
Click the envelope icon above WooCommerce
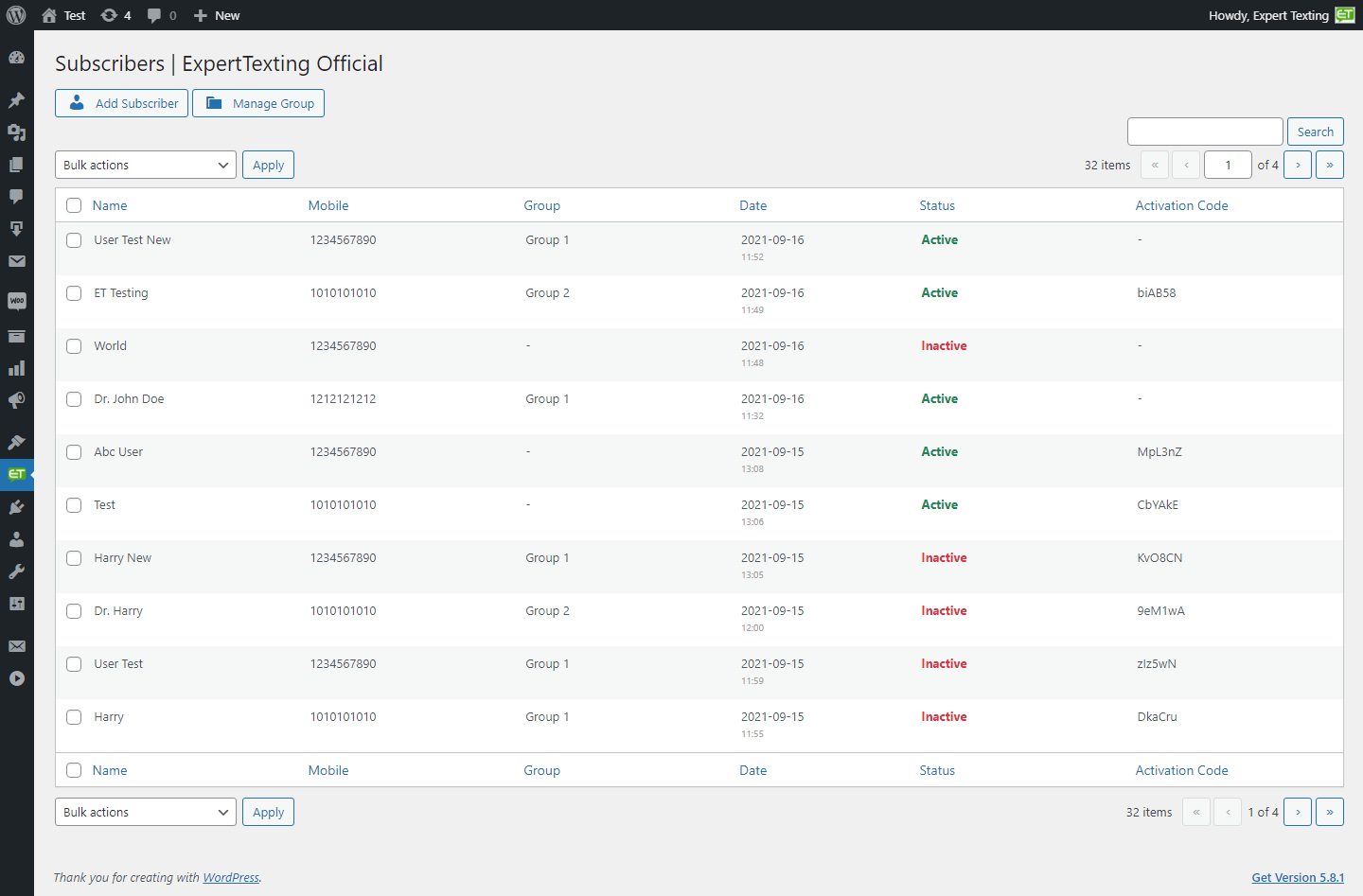coord(16,261)
